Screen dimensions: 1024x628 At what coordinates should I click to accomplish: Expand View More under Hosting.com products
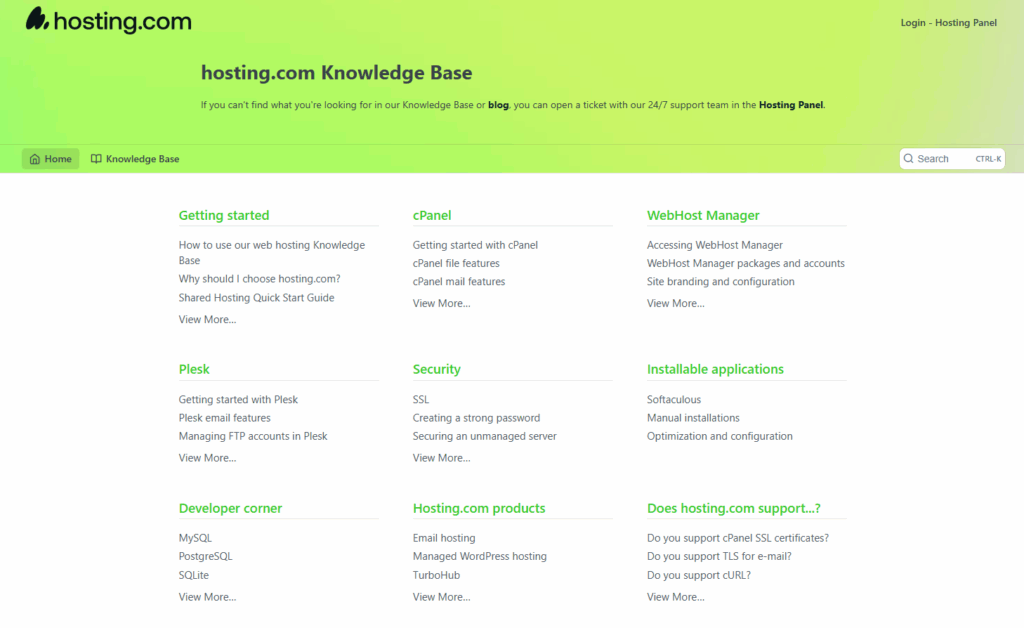441,597
